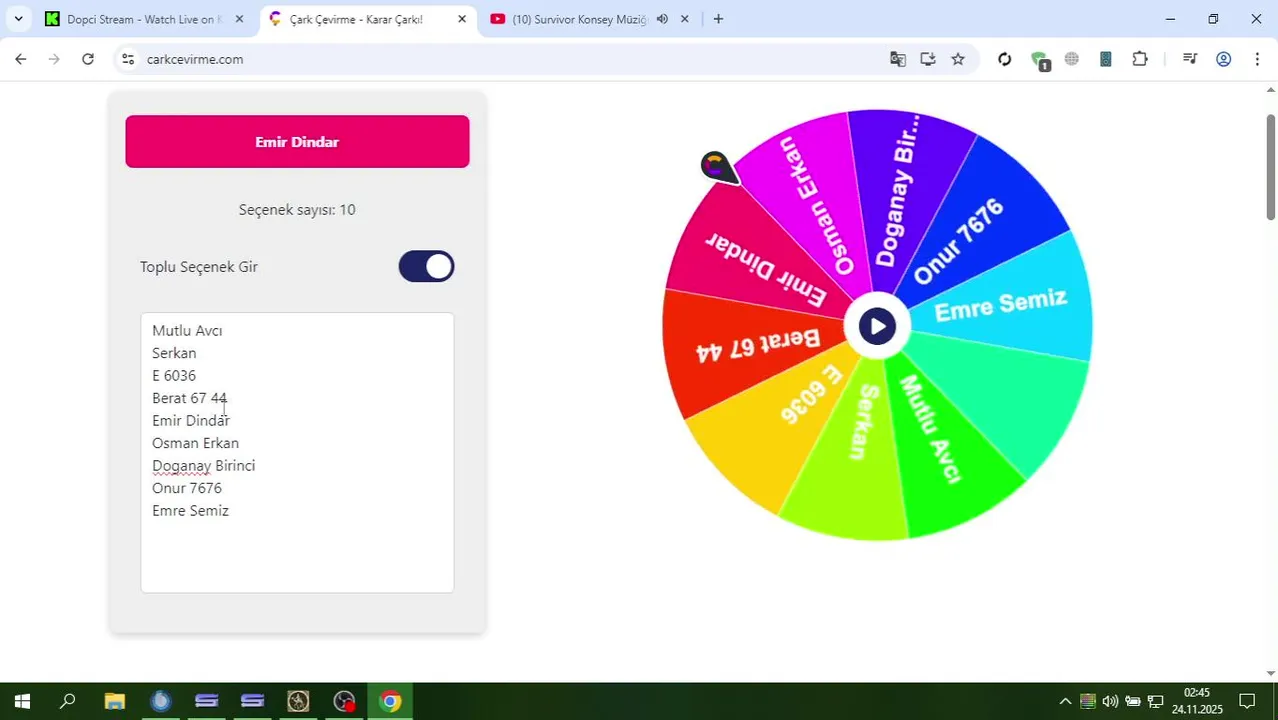Click address bar URL carkcevirme.com

click(x=195, y=59)
